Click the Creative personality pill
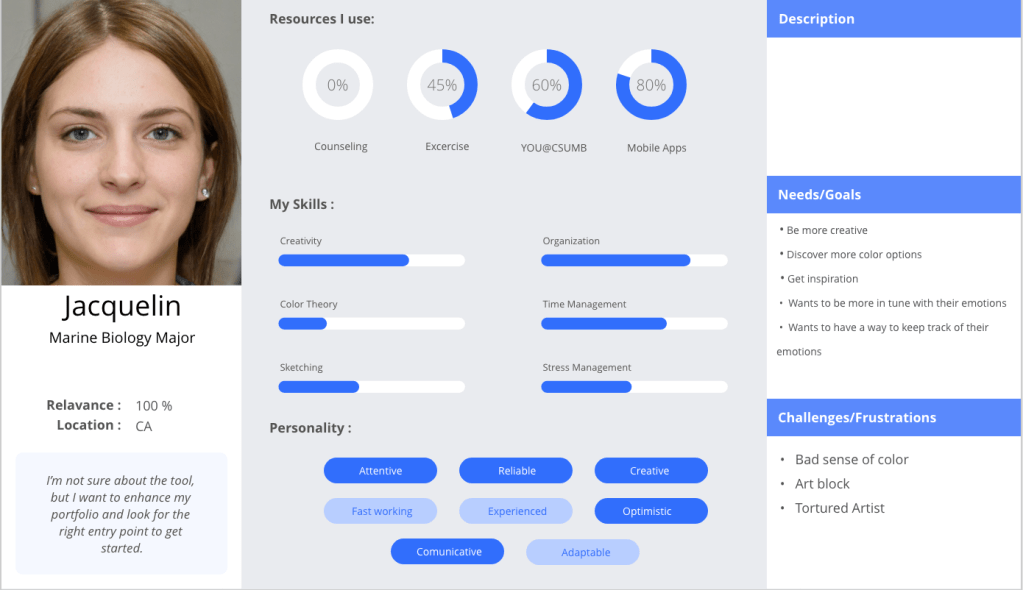 point(651,471)
